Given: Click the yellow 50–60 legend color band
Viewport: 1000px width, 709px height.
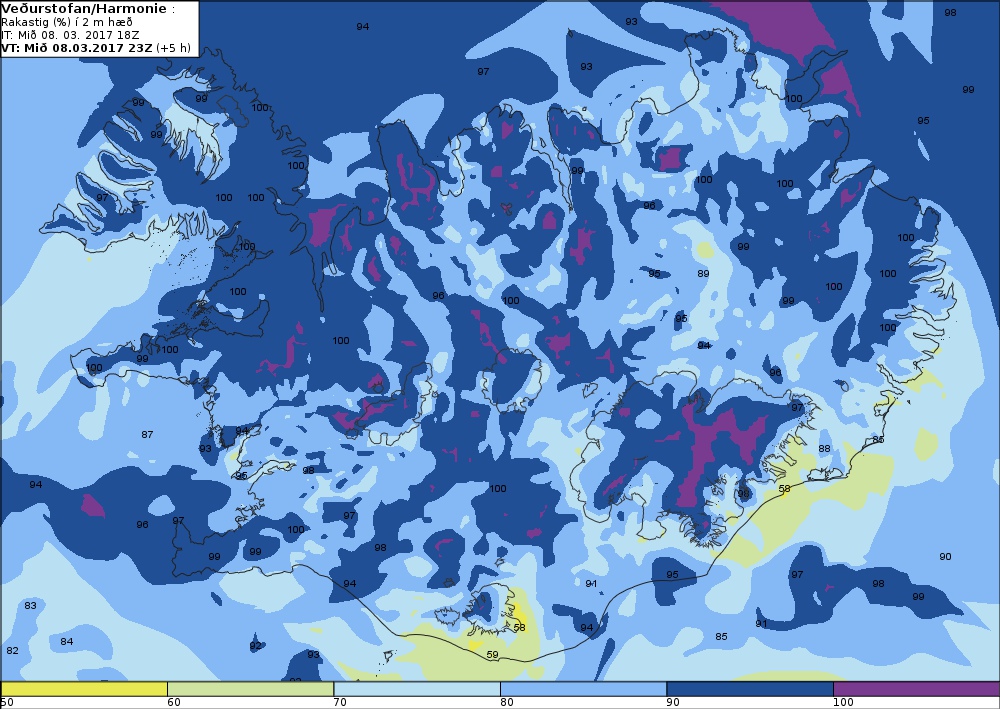Looking at the screenshot, I should tap(84, 689).
